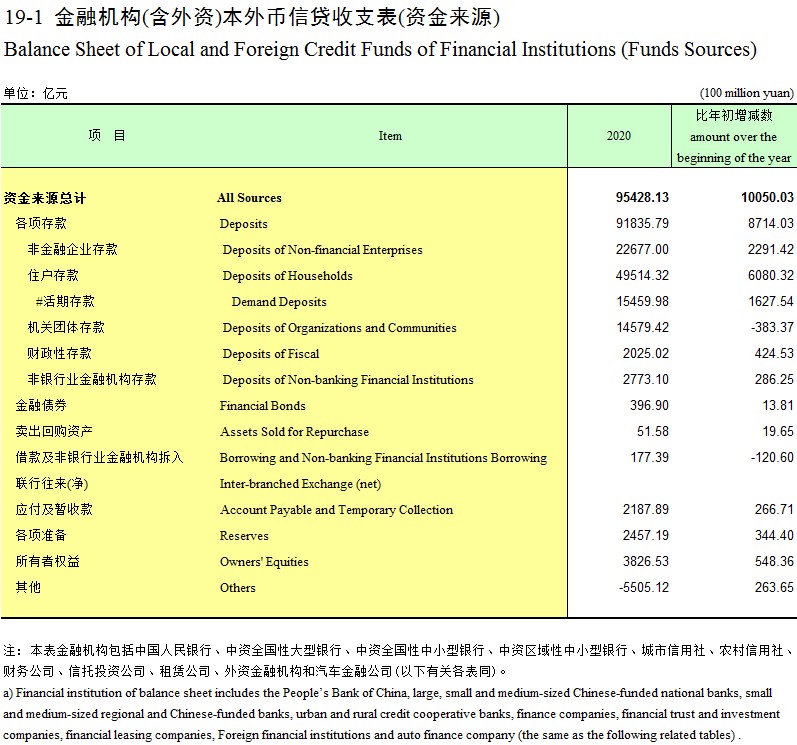Click the '比年初增减数' column header
This screenshot has width=797, height=745.
point(734,115)
